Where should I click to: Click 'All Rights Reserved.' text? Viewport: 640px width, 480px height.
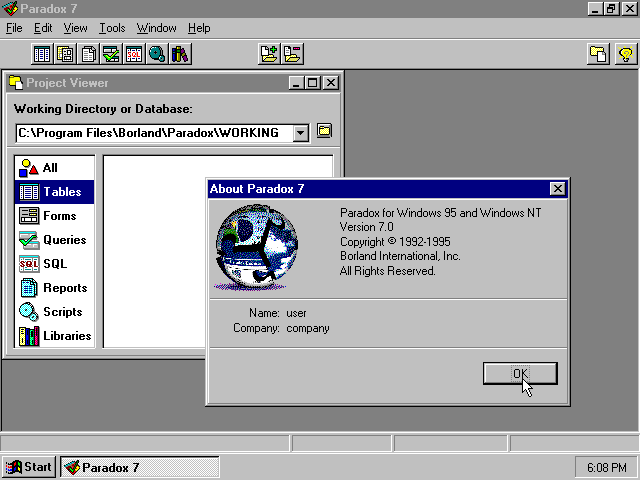[x=388, y=271]
